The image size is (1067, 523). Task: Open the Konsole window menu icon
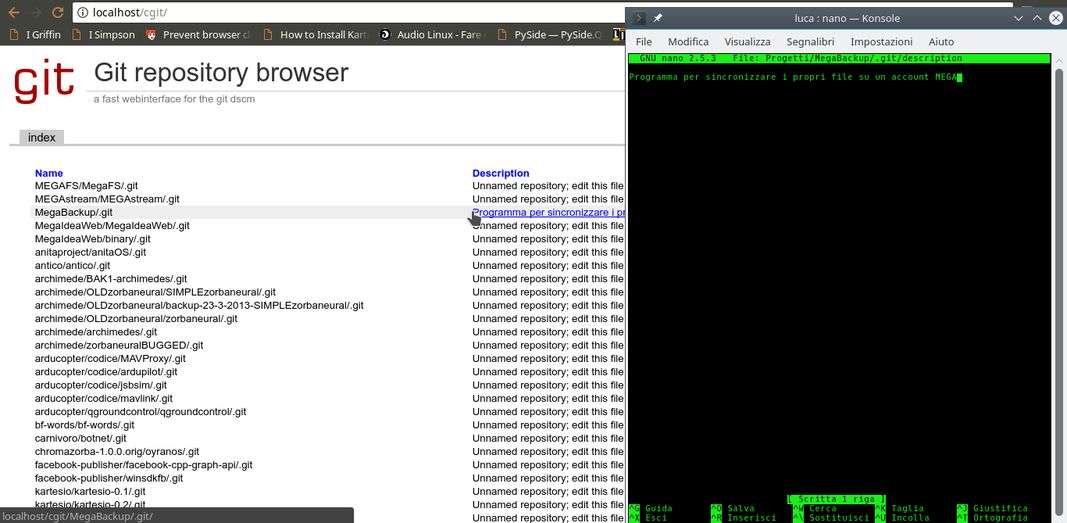pos(639,18)
